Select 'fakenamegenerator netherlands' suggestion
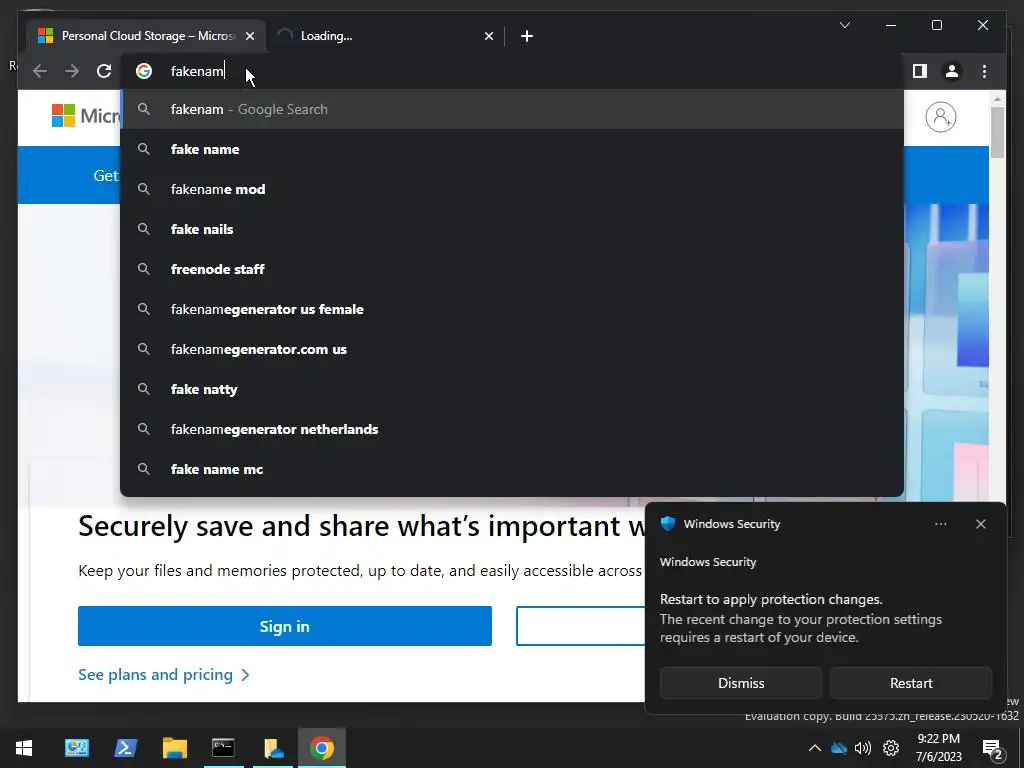Image resolution: width=1024 pixels, height=768 pixels. [512, 429]
